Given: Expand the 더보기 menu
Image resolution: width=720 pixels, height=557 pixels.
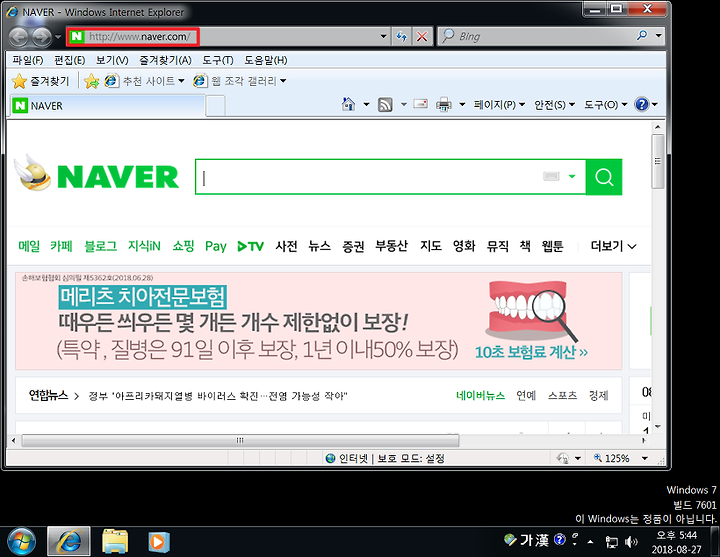Looking at the screenshot, I should click(613, 246).
